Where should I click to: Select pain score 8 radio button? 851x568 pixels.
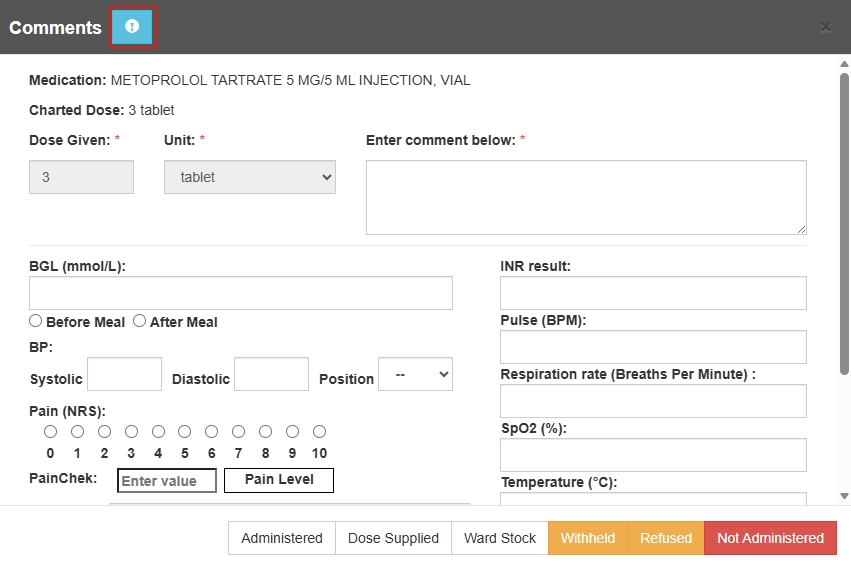point(265,431)
